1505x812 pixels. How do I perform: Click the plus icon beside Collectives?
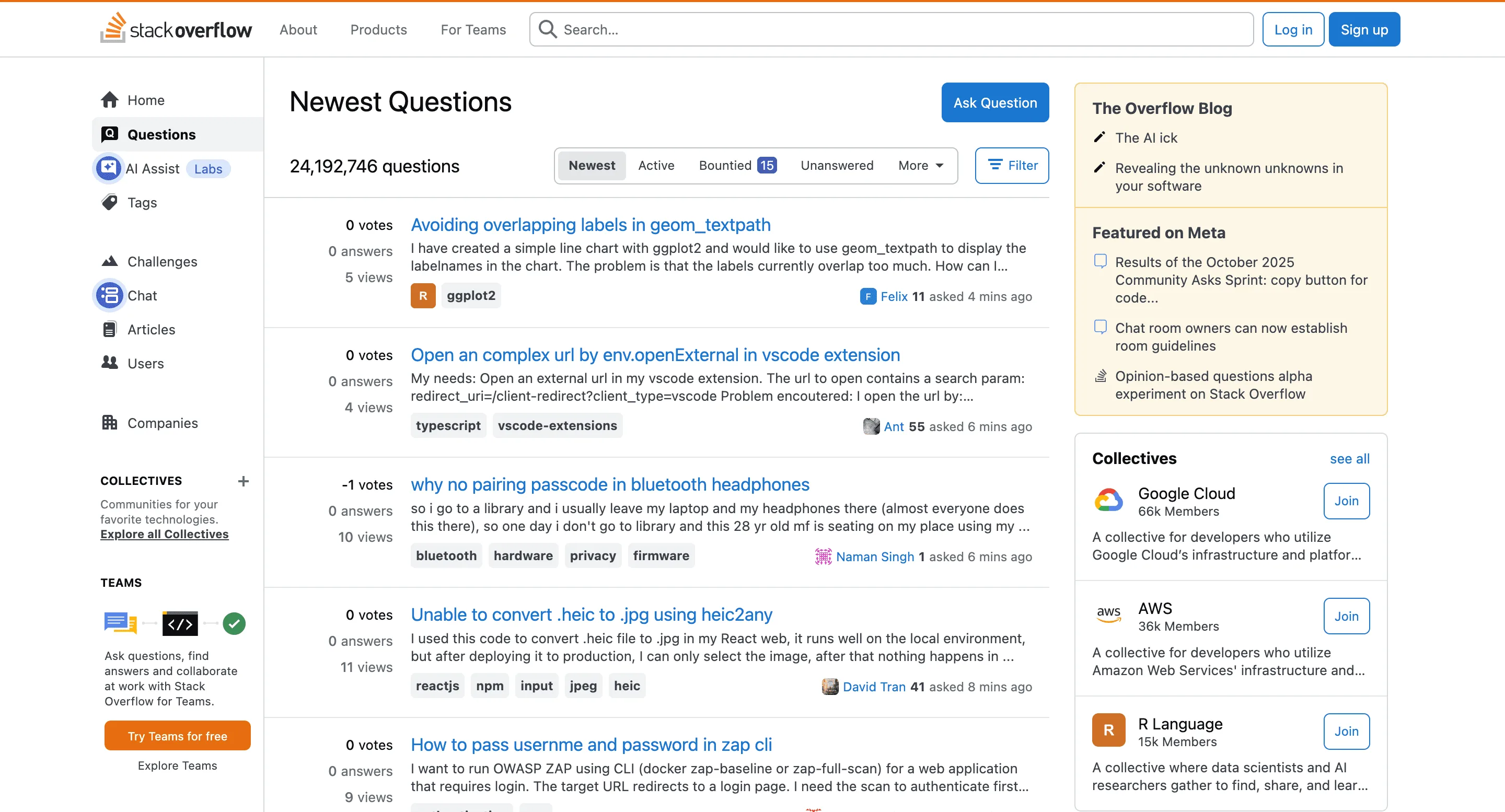coord(243,481)
